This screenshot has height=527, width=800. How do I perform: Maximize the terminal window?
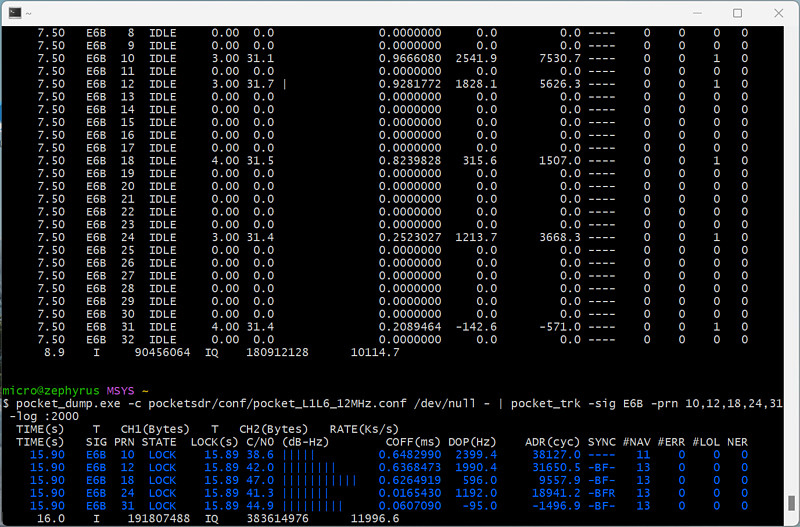click(737, 13)
